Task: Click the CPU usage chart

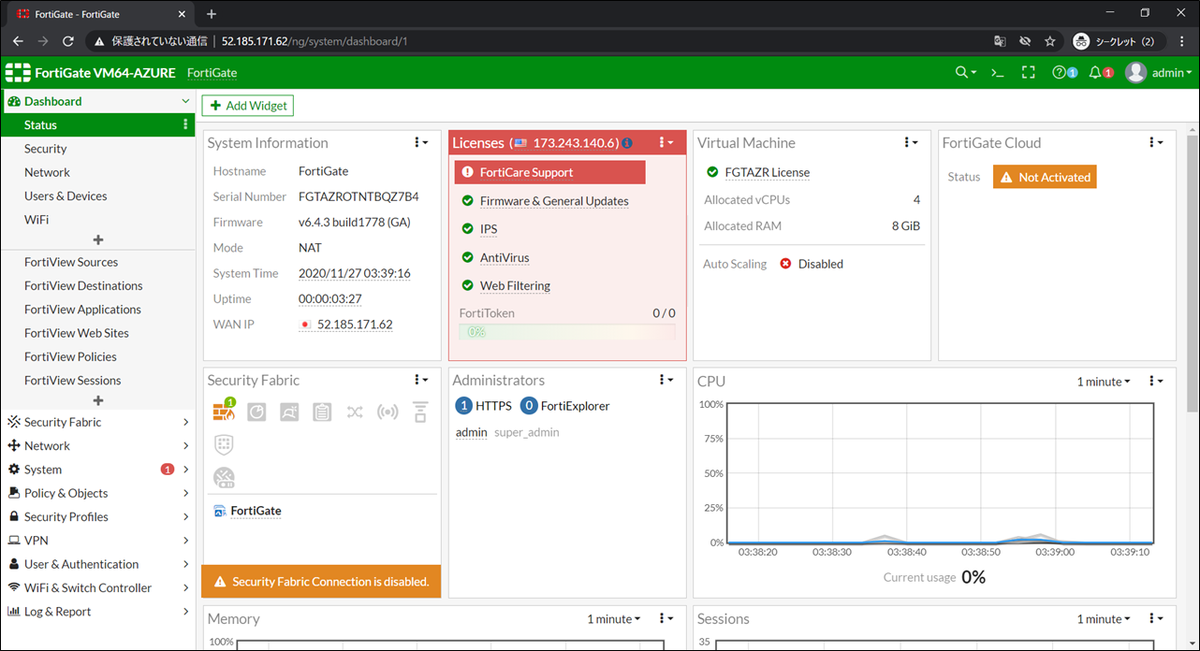Action: [x=939, y=474]
